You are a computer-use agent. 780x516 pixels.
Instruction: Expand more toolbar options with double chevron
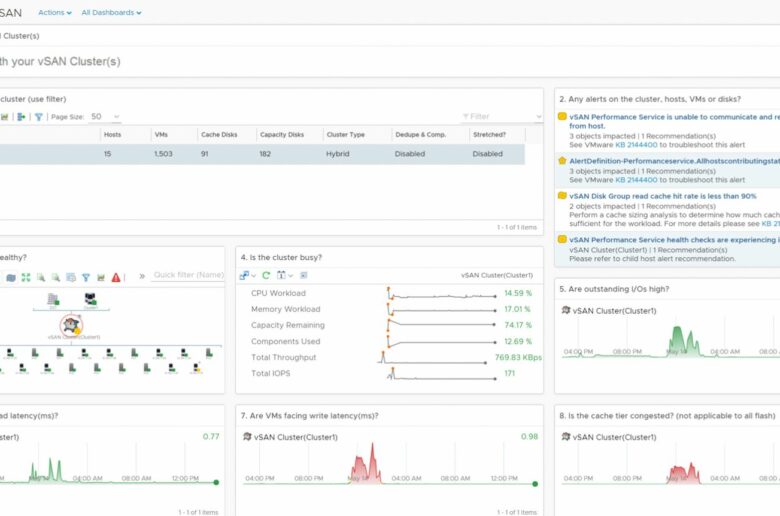142,276
